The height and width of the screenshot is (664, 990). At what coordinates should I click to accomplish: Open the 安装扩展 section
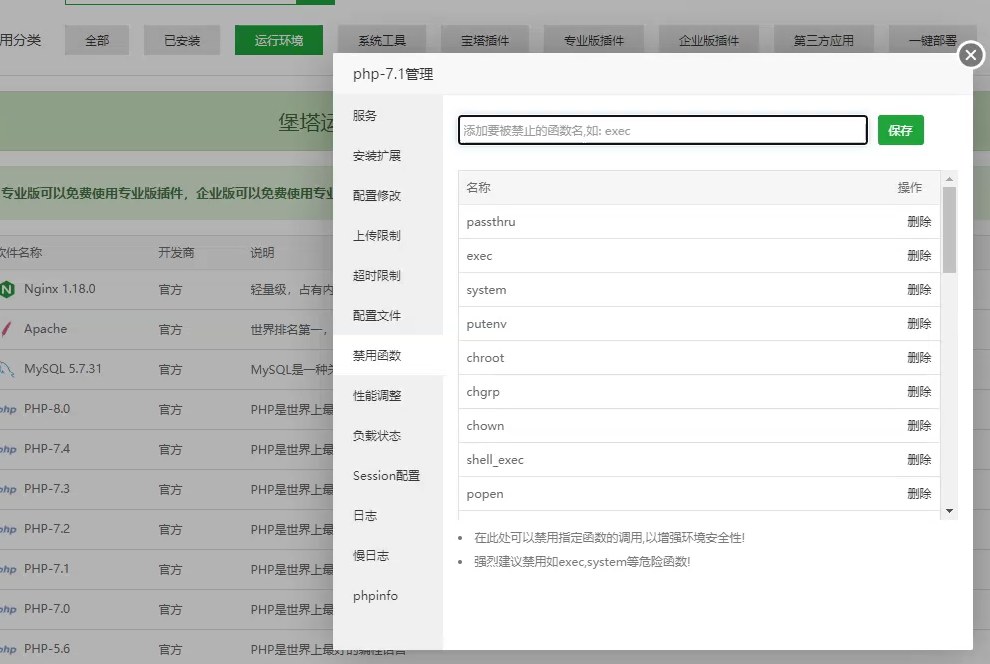pos(388,155)
